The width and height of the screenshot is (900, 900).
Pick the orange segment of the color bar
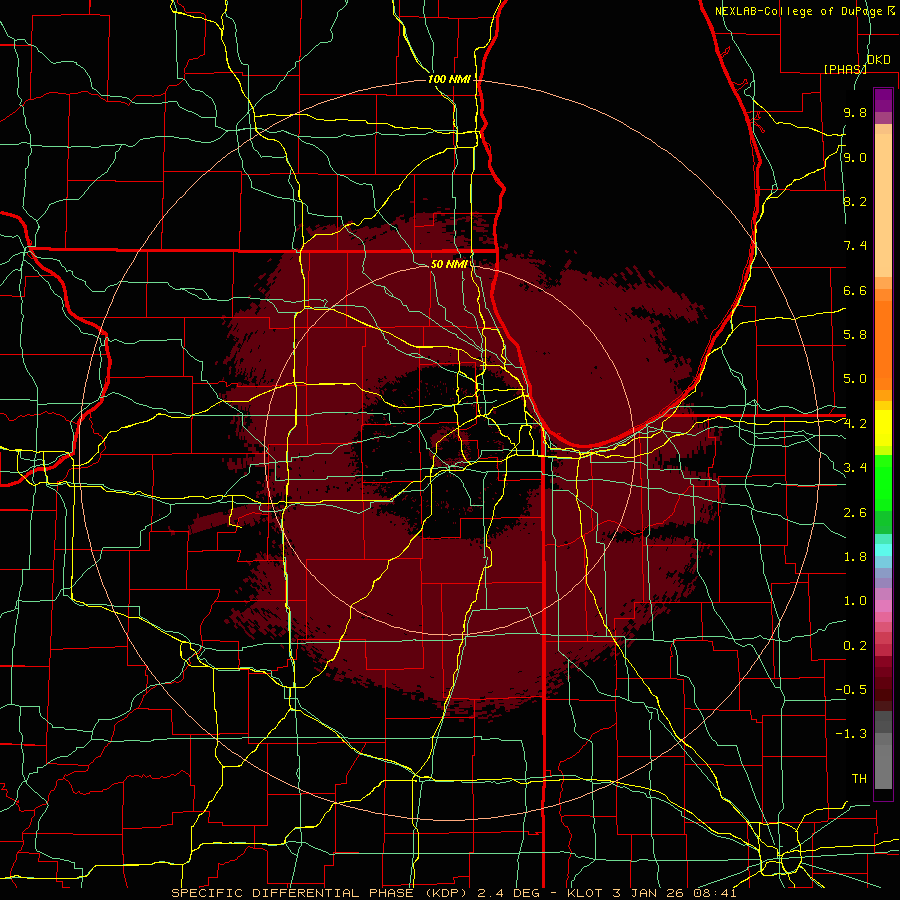coord(883,345)
